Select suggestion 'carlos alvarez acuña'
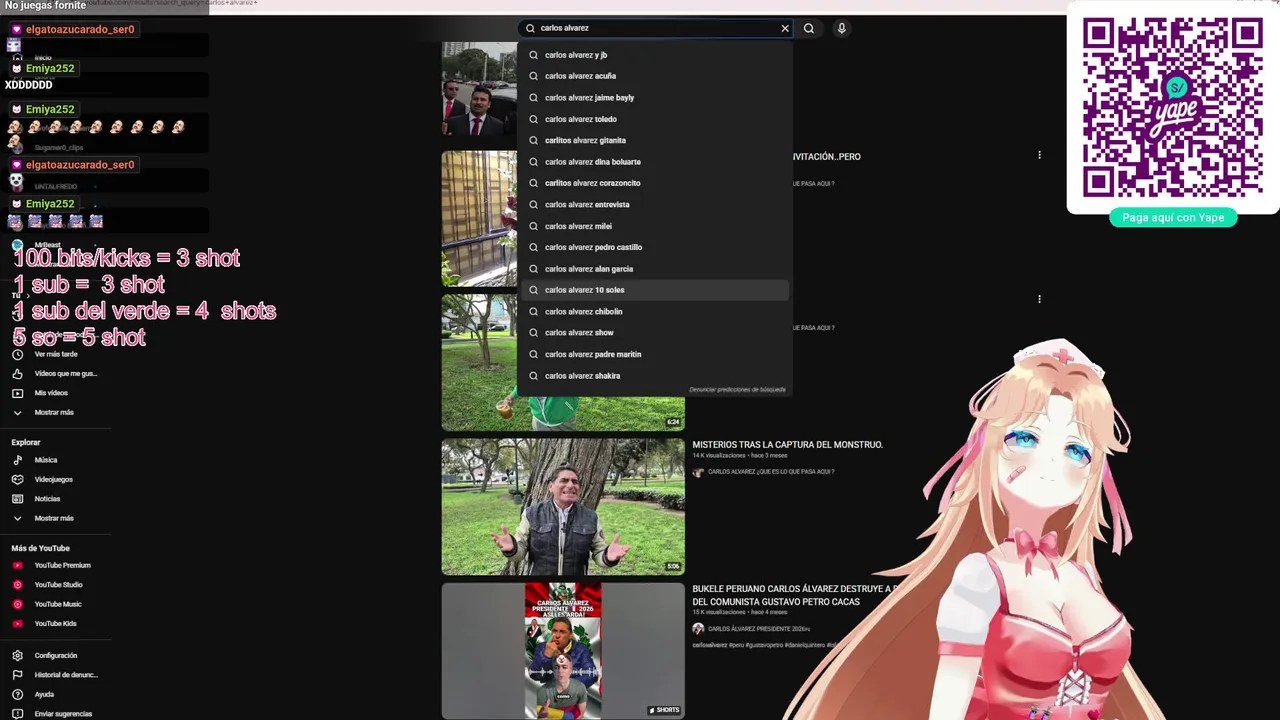This screenshot has width=1280, height=720. click(655, 76)
